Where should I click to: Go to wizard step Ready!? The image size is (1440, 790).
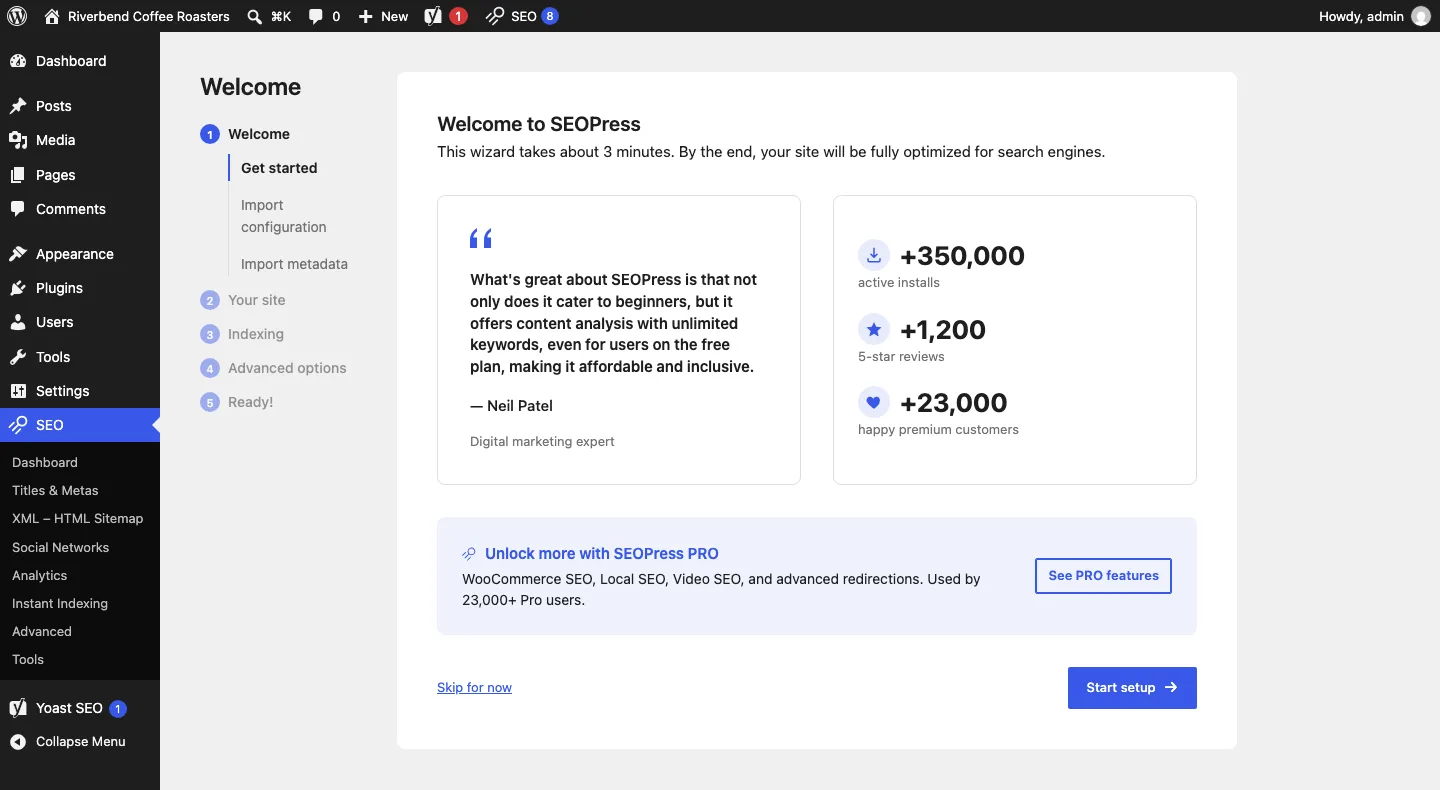(x=237, y=402)
